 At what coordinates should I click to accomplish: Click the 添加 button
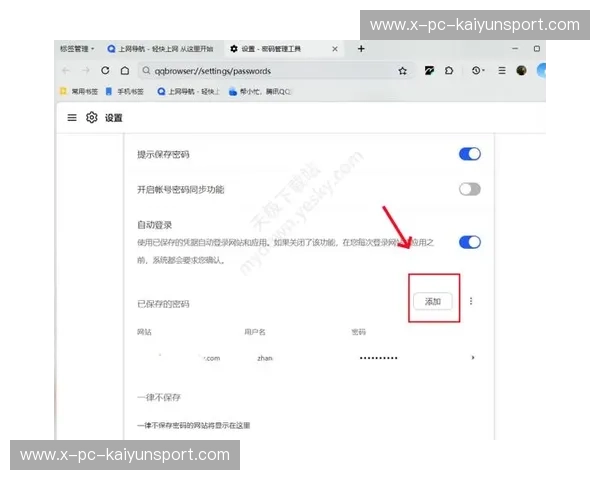pyautogui.click(x=433, y=302)
